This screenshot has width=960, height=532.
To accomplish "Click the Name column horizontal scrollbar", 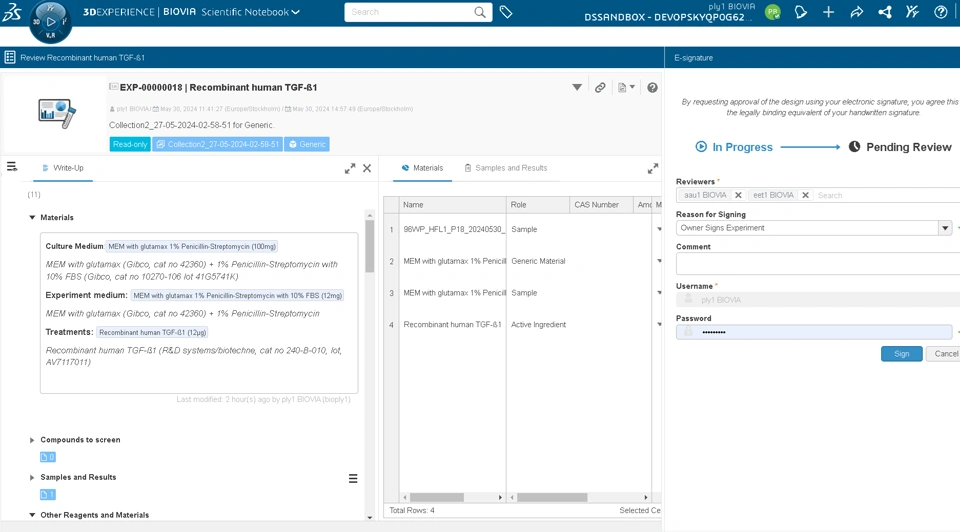I will tap(437, 498).
